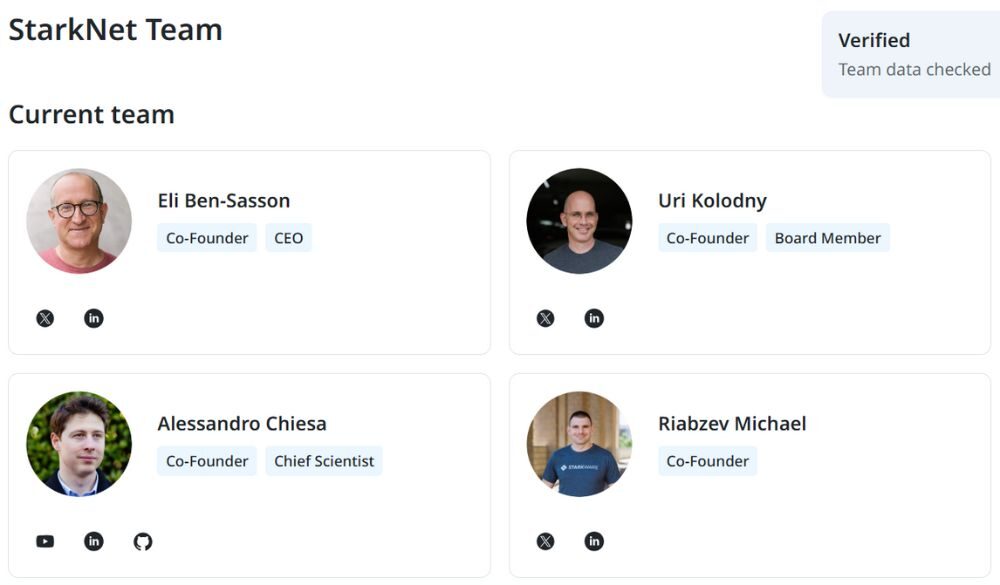Open Riabzev Michael's LinkedIn icon
Image resolution: width=1000 pixels, height=585 pixels.
(594, 542)
